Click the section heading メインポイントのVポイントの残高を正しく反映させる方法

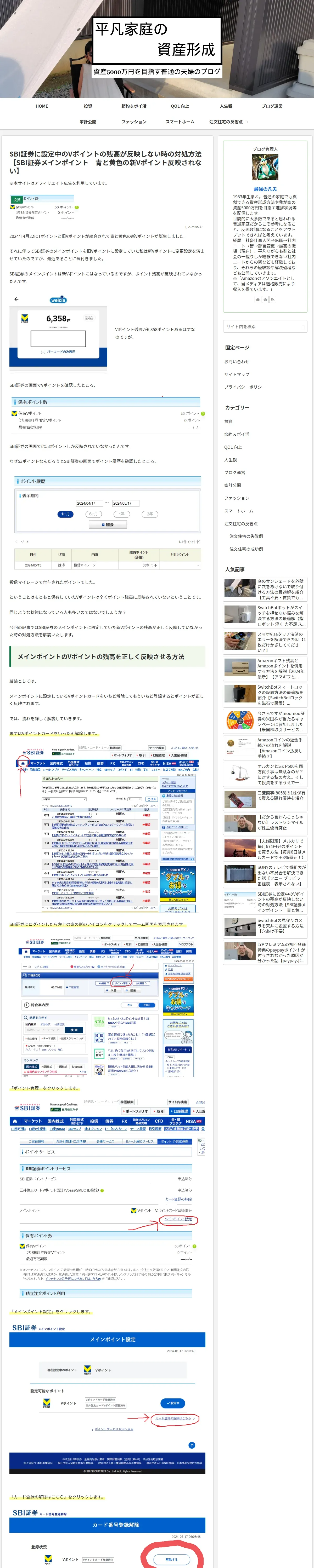tap(107, 657)
